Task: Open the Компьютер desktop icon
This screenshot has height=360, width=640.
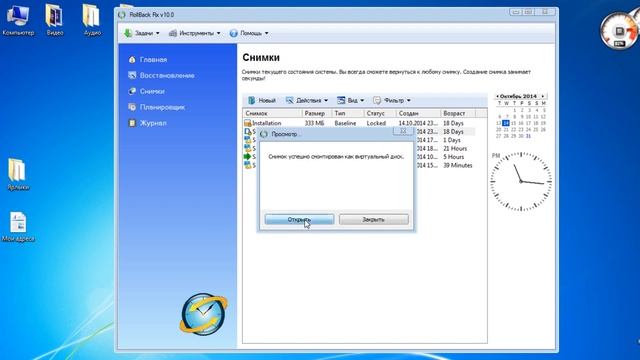Action: click(18, 20)
